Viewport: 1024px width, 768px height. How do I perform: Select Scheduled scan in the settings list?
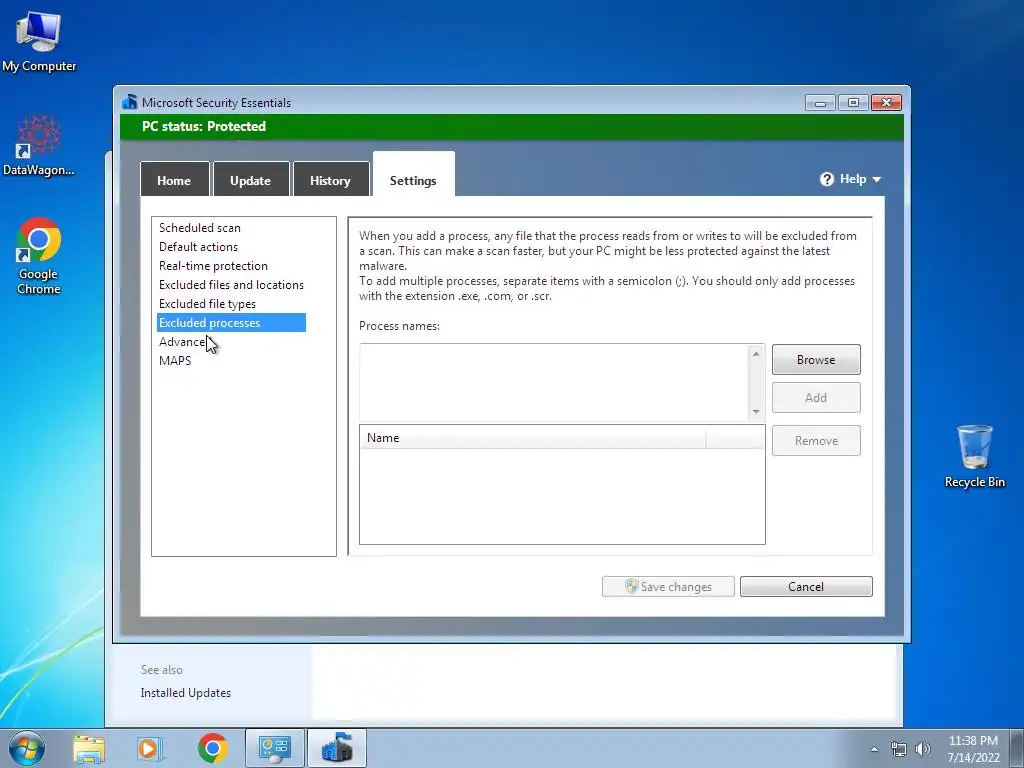200,228
